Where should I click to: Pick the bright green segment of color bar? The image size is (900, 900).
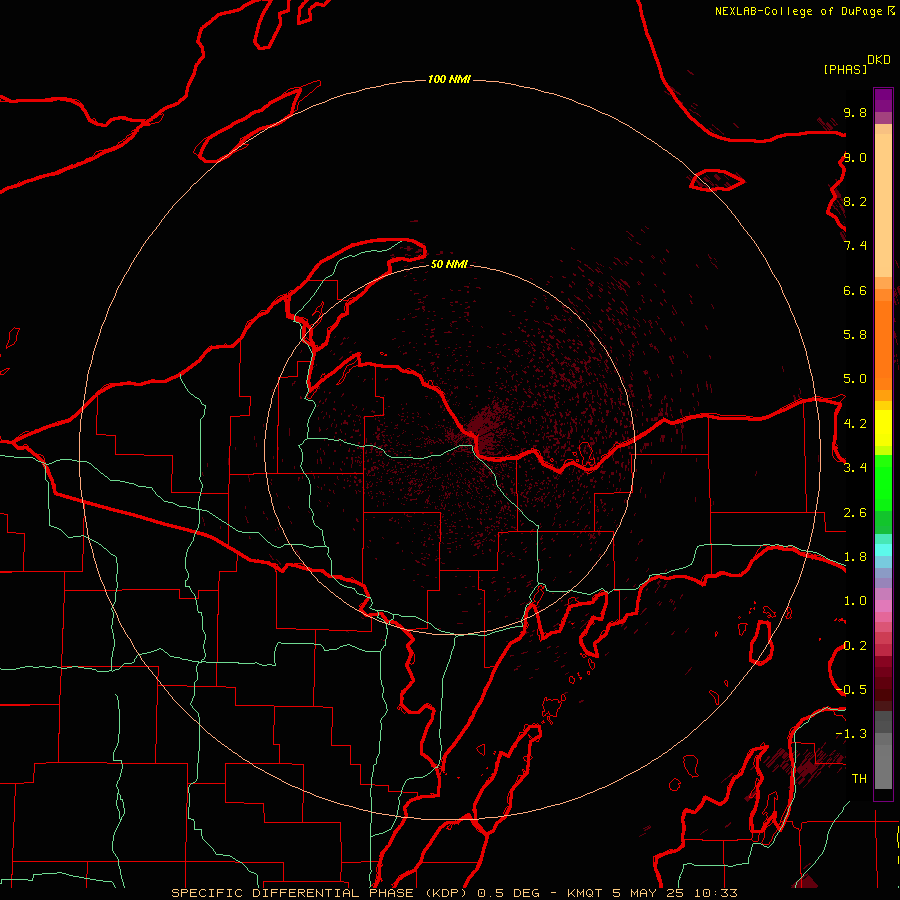coord(883,483)
